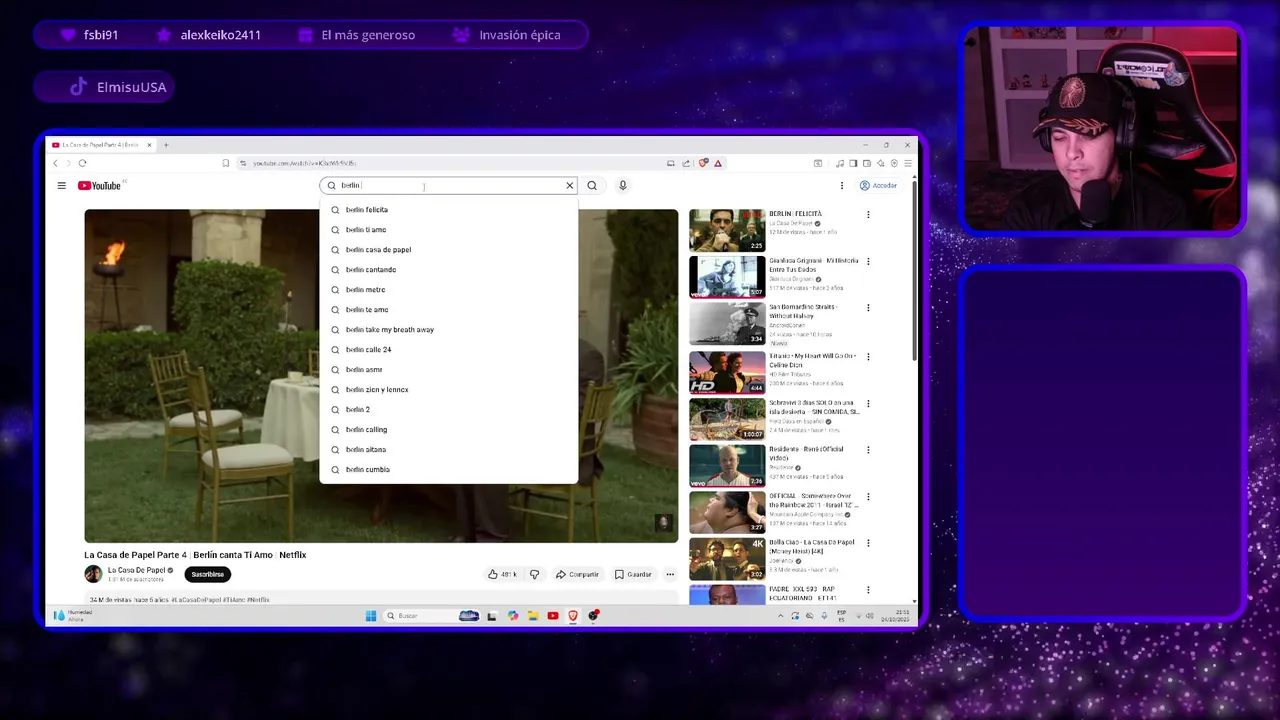Pick suggestion 'berlin zion y lennox'
Screen dimensions: 1280x720
click(448, 390)
